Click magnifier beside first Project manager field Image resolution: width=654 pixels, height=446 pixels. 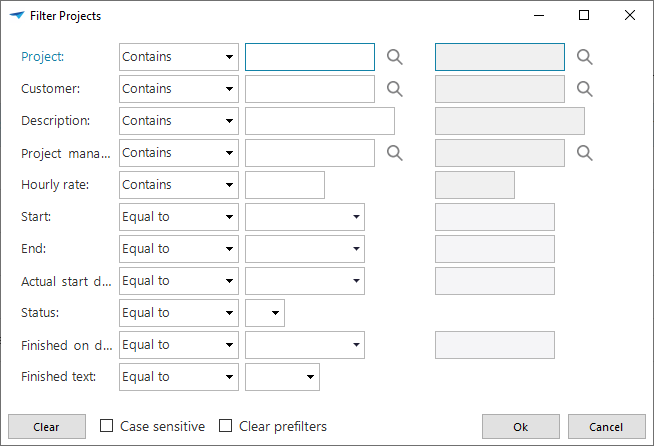click(x=395, y=153)
